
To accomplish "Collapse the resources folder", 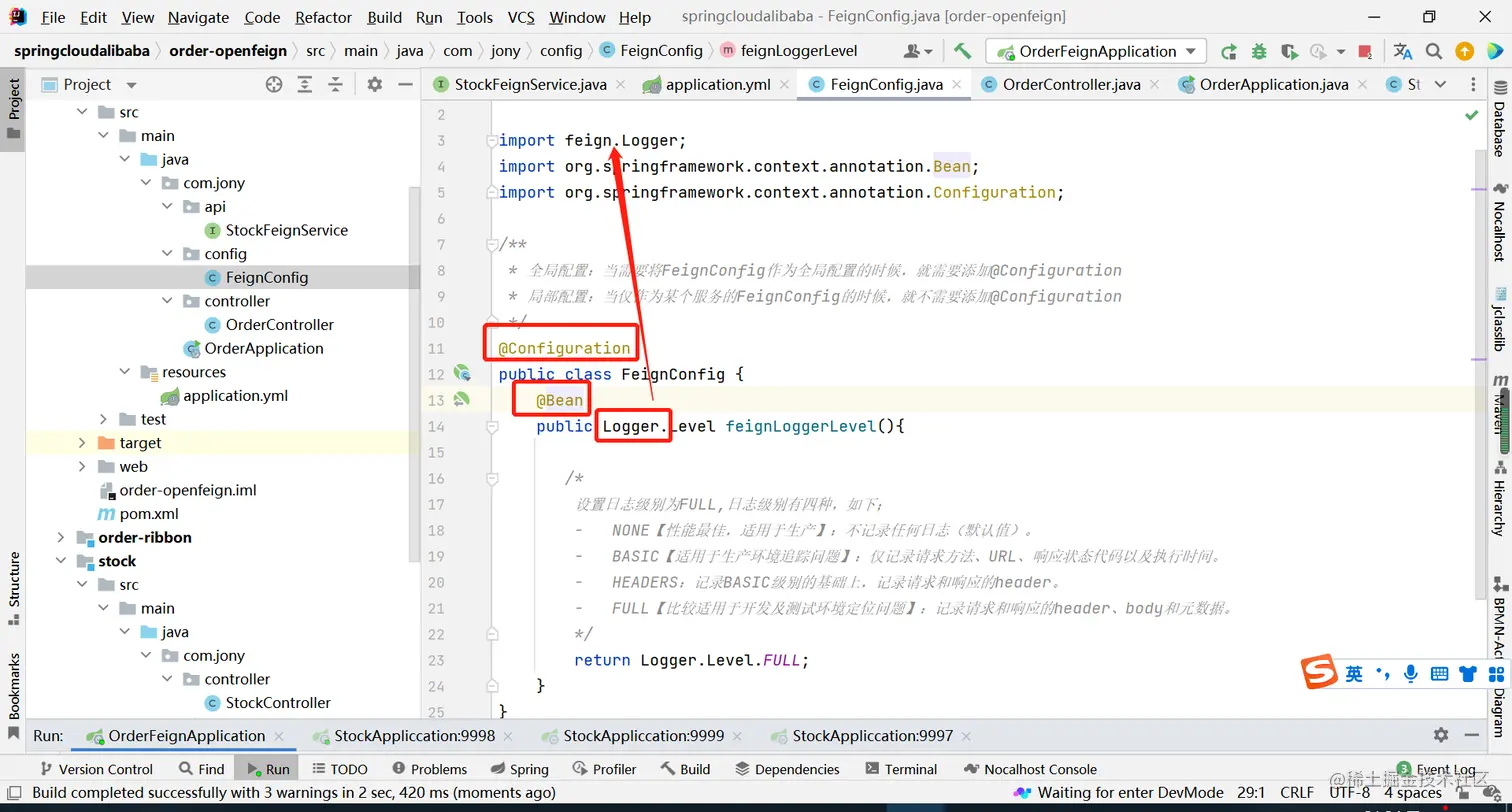I will click(x=124, y=372).
